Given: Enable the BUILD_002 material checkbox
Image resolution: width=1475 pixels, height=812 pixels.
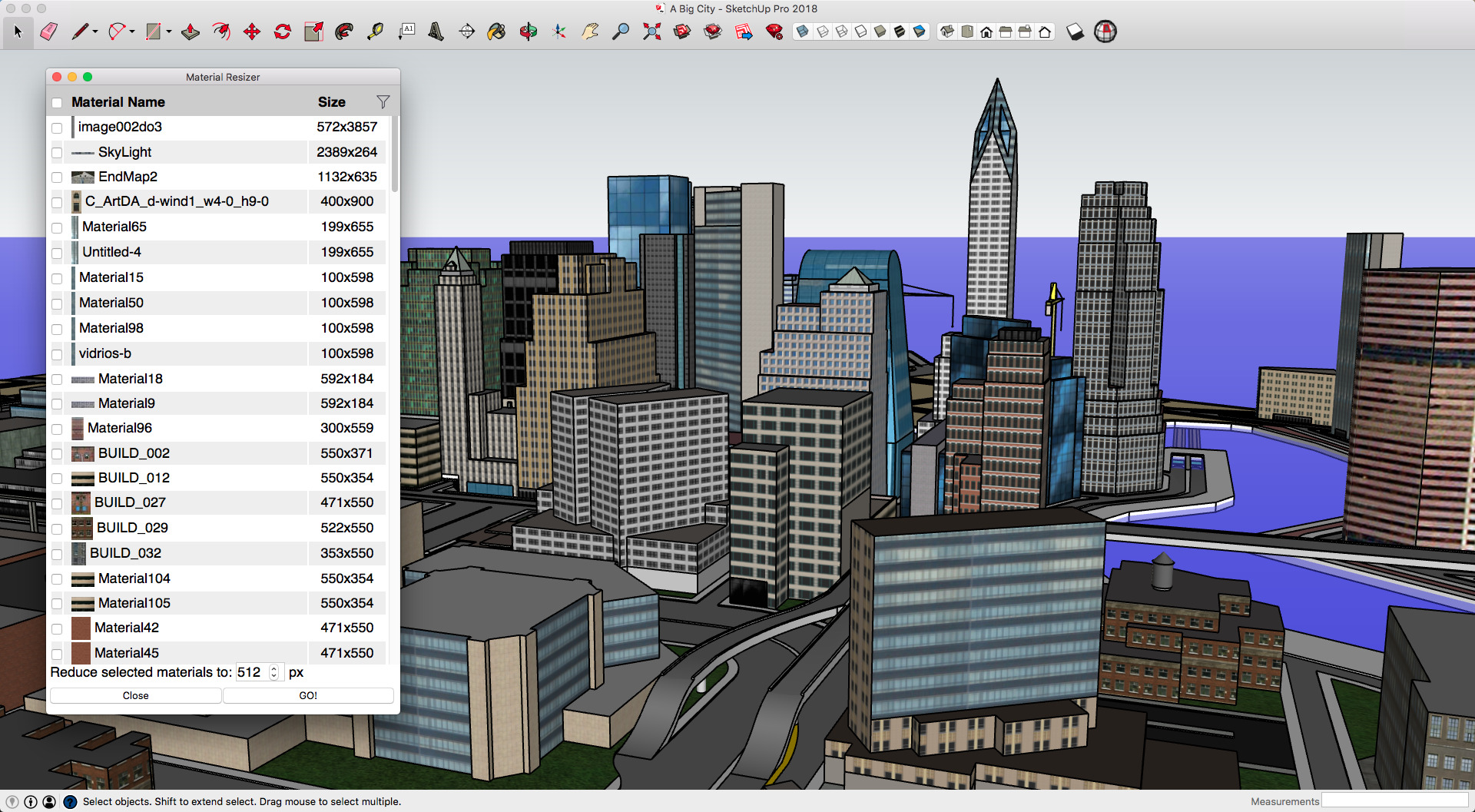Looking at the screenshot, I should pyautogui.click(x=57, y=454).
